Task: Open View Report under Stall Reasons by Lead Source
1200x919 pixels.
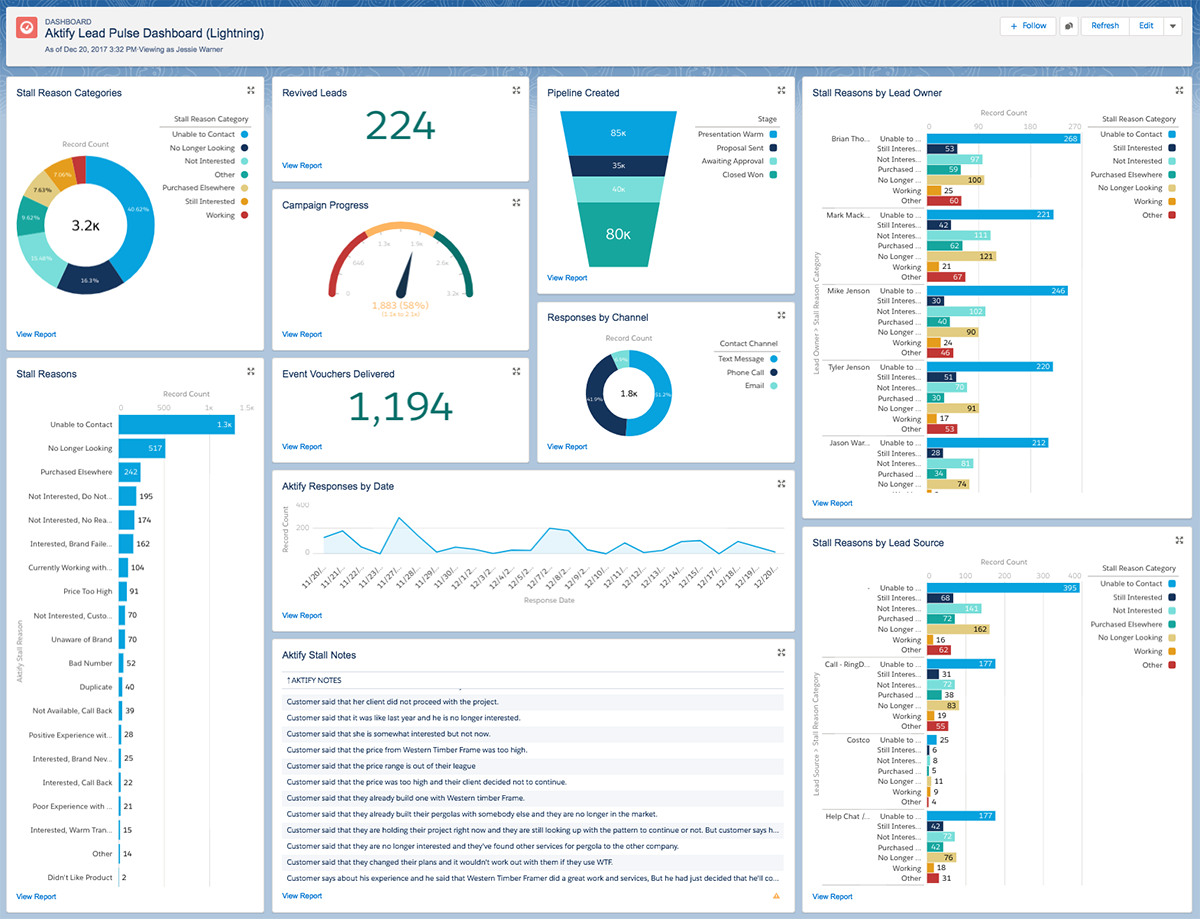Action: pyautogui.click(x=832, y=896)
